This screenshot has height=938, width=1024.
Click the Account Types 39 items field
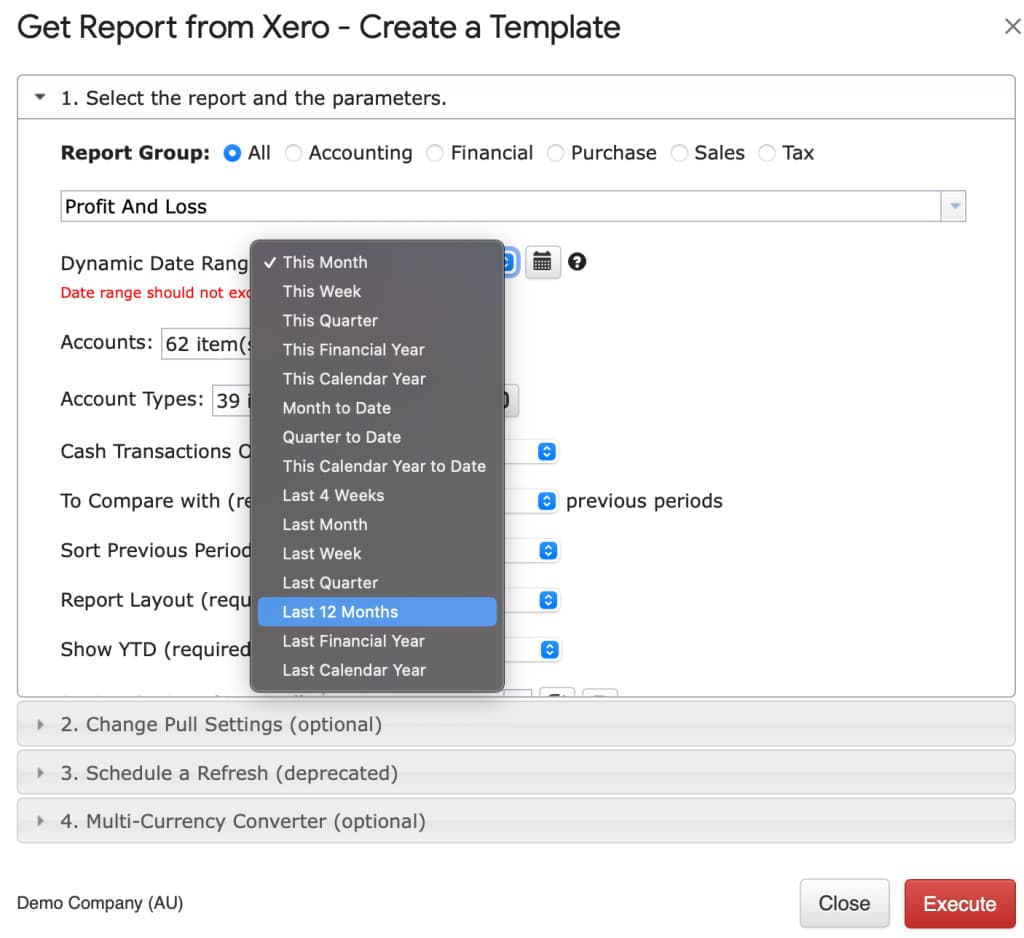(231, 400)
